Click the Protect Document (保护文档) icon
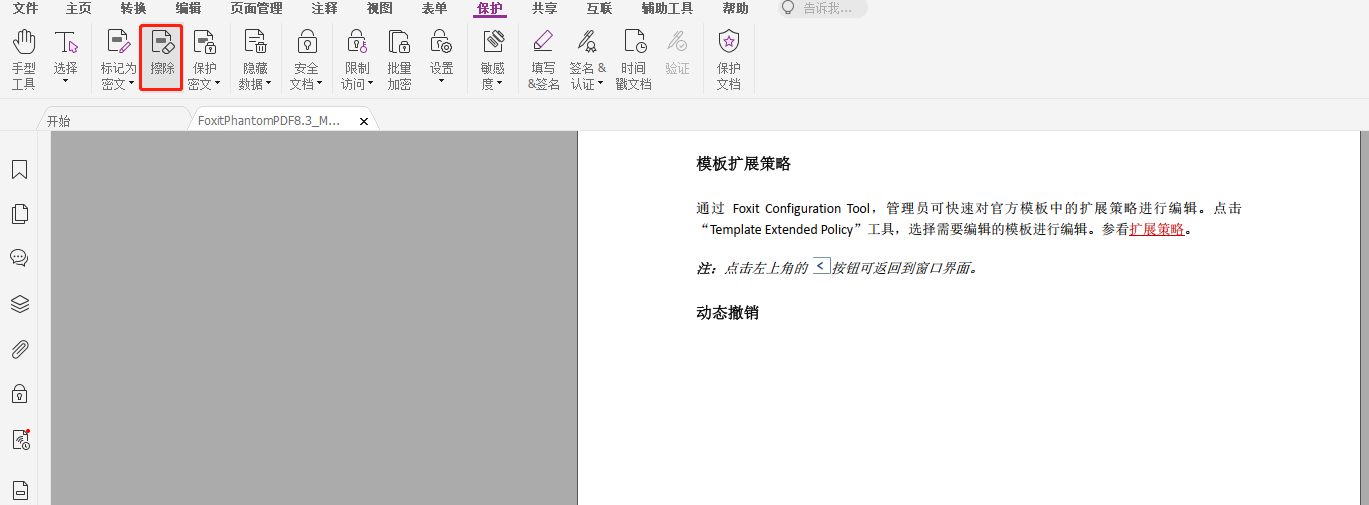The image size is (1369, 505). pyautogui.click(x=728, y=58)
